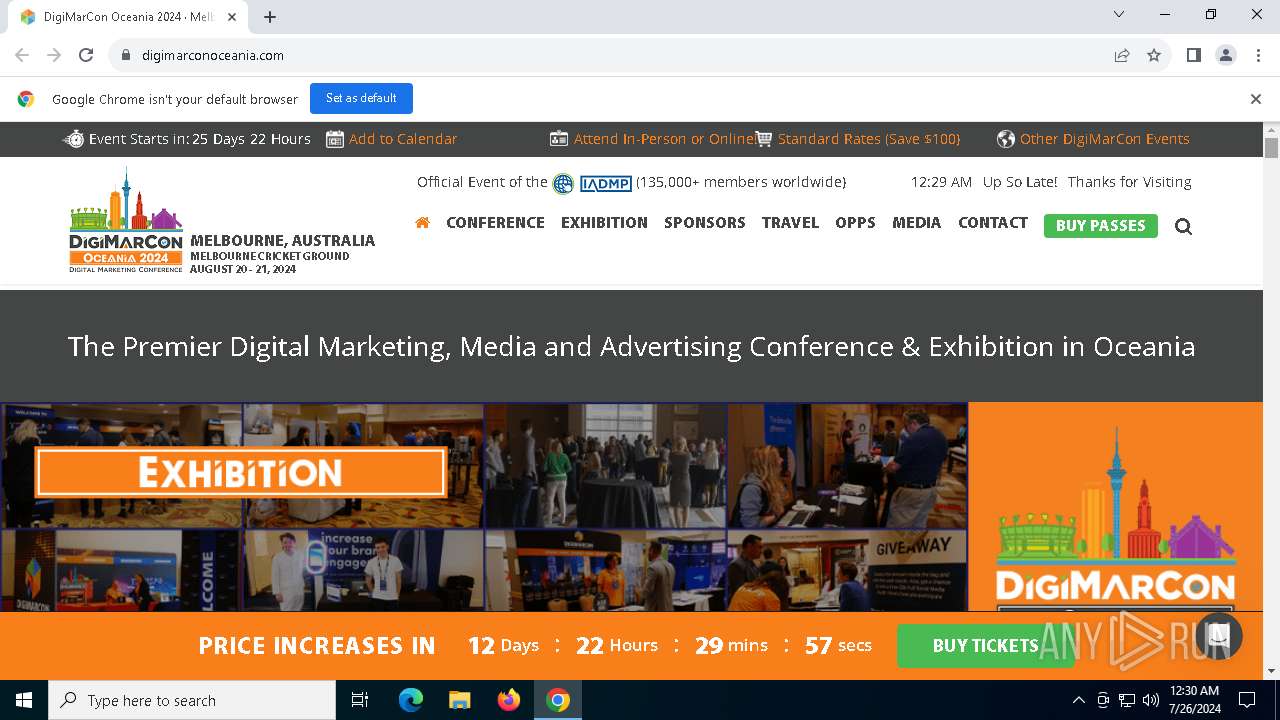Reload the page with refresh icon

point(86,55)
